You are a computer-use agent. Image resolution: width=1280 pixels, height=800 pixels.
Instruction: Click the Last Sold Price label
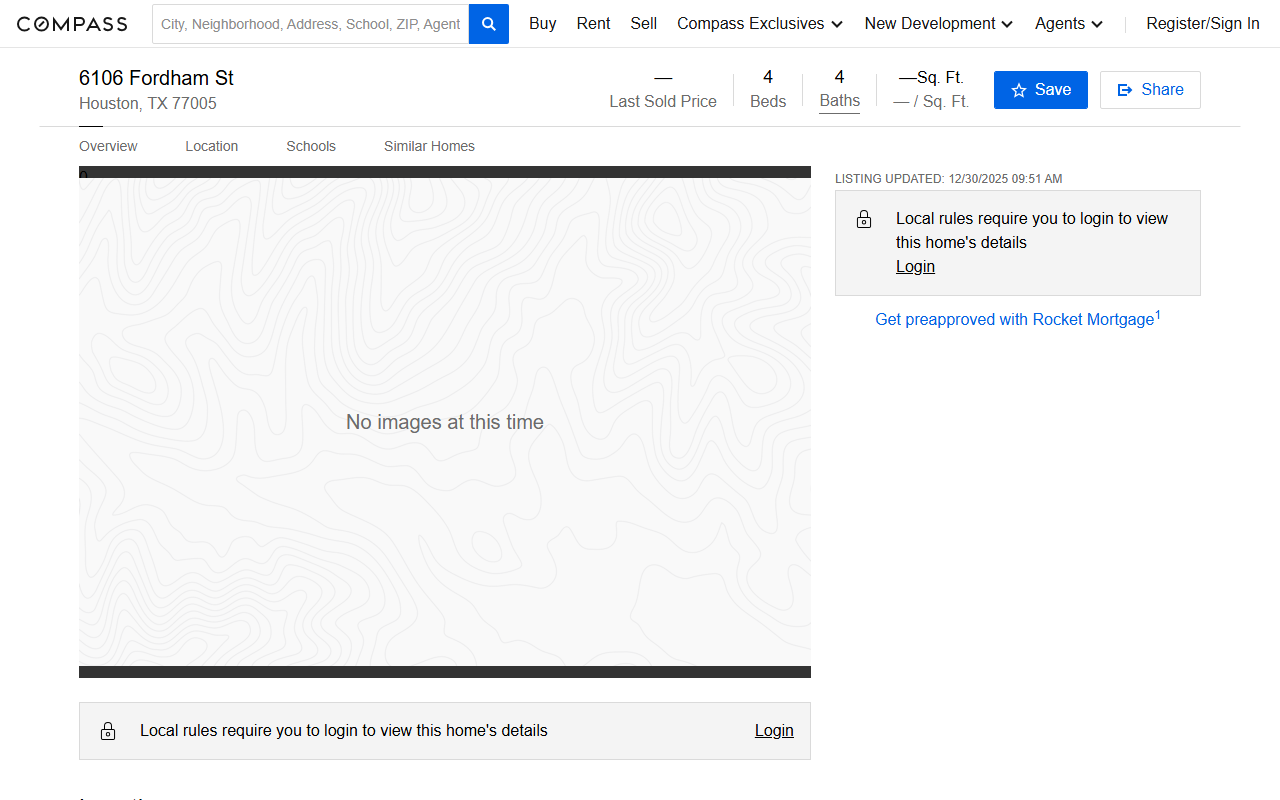click(663, 101)
